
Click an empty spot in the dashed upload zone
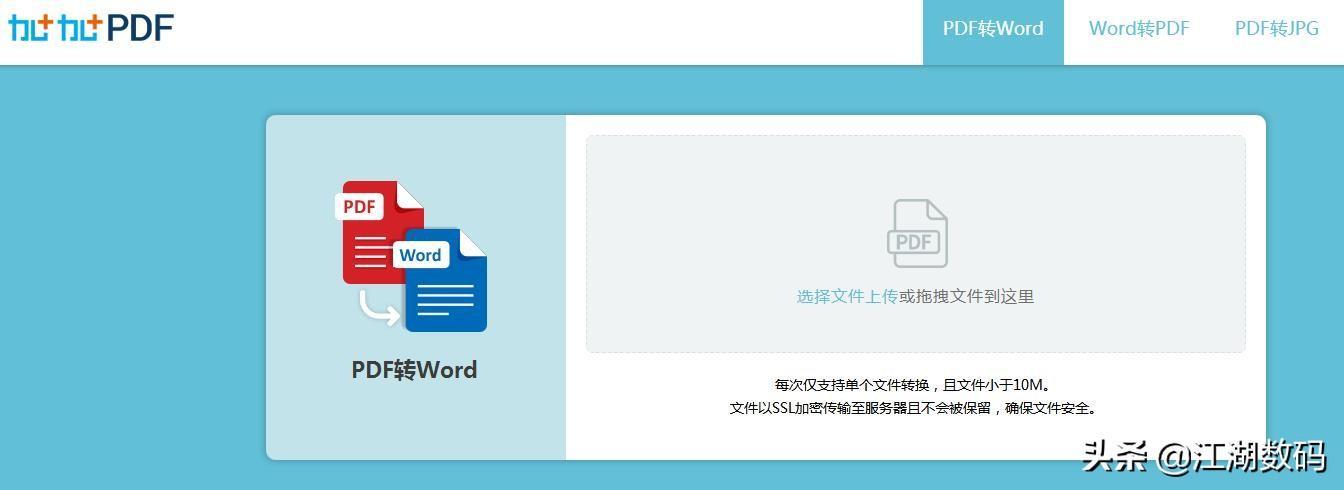click(700, 200)
